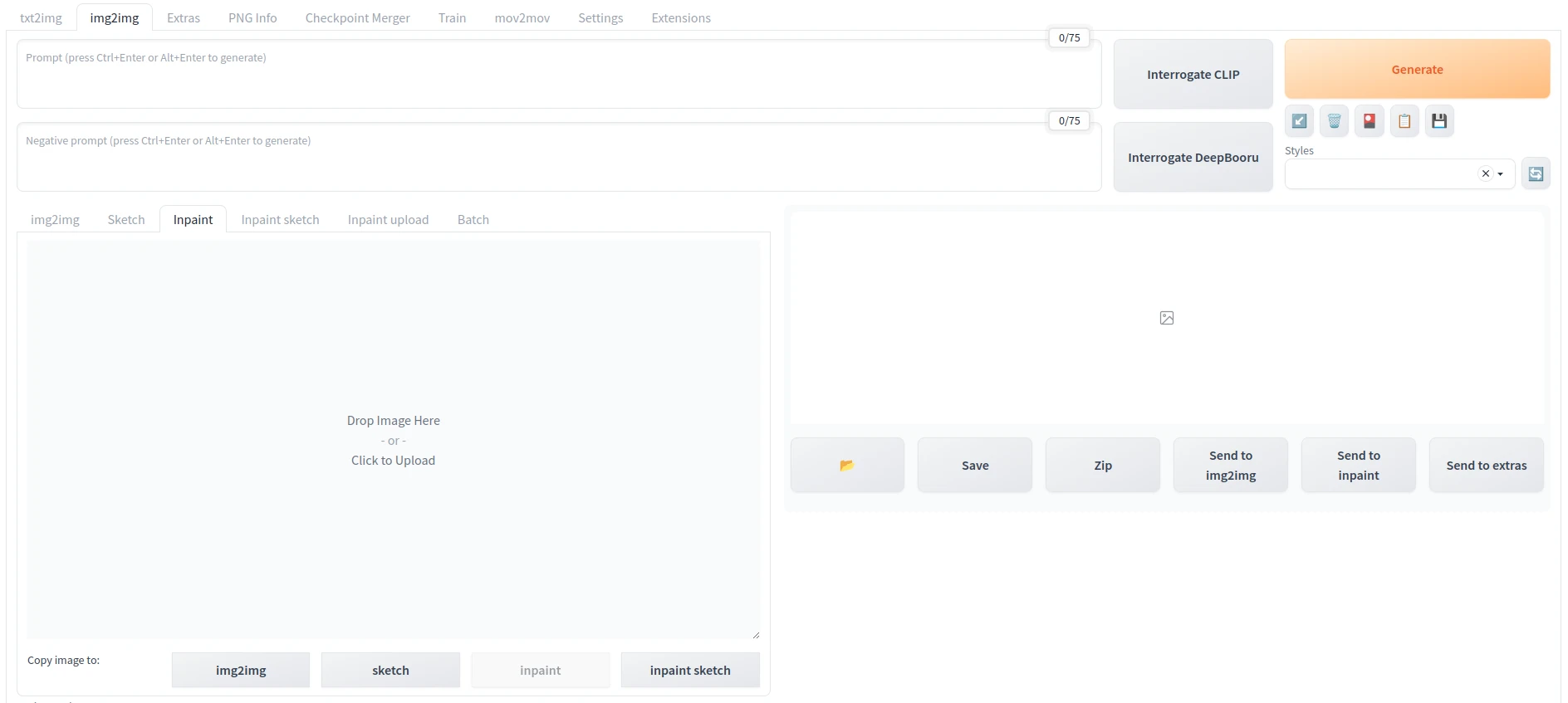
Task: Select the Inpaint sketch sub-tab
Action: (x=280, y=219)
